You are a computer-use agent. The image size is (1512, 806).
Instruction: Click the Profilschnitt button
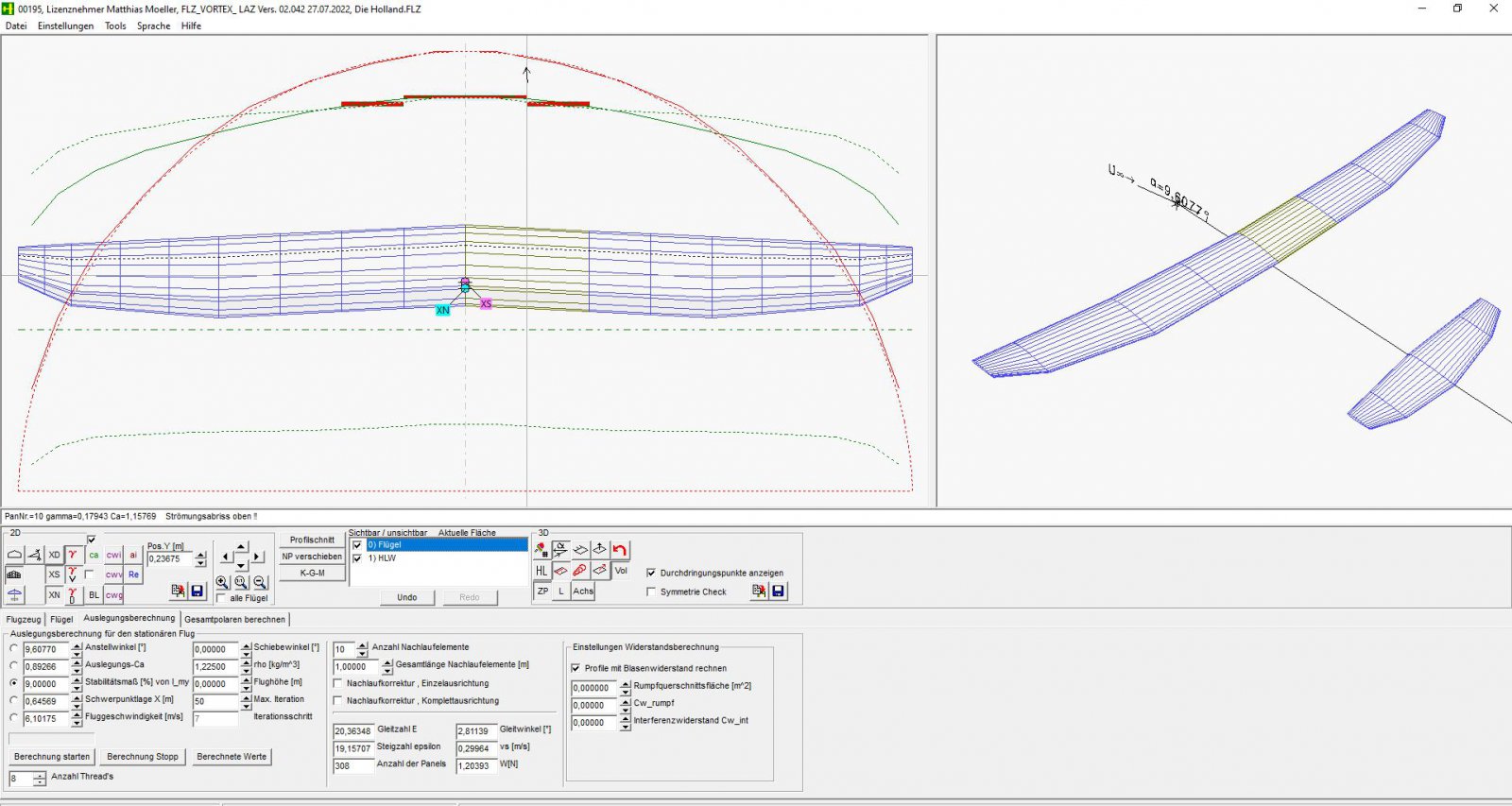pyautogui.click(x=312, y=540)
